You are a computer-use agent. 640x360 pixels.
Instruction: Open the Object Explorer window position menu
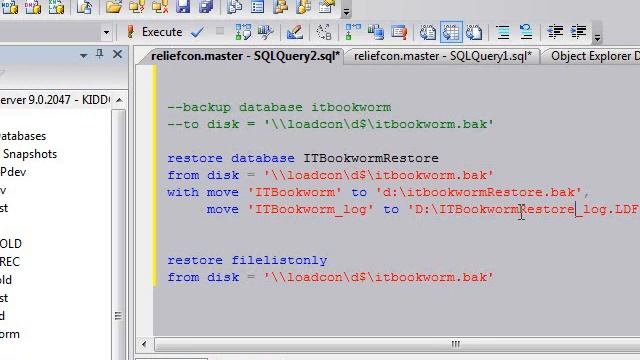coord(84,55)
